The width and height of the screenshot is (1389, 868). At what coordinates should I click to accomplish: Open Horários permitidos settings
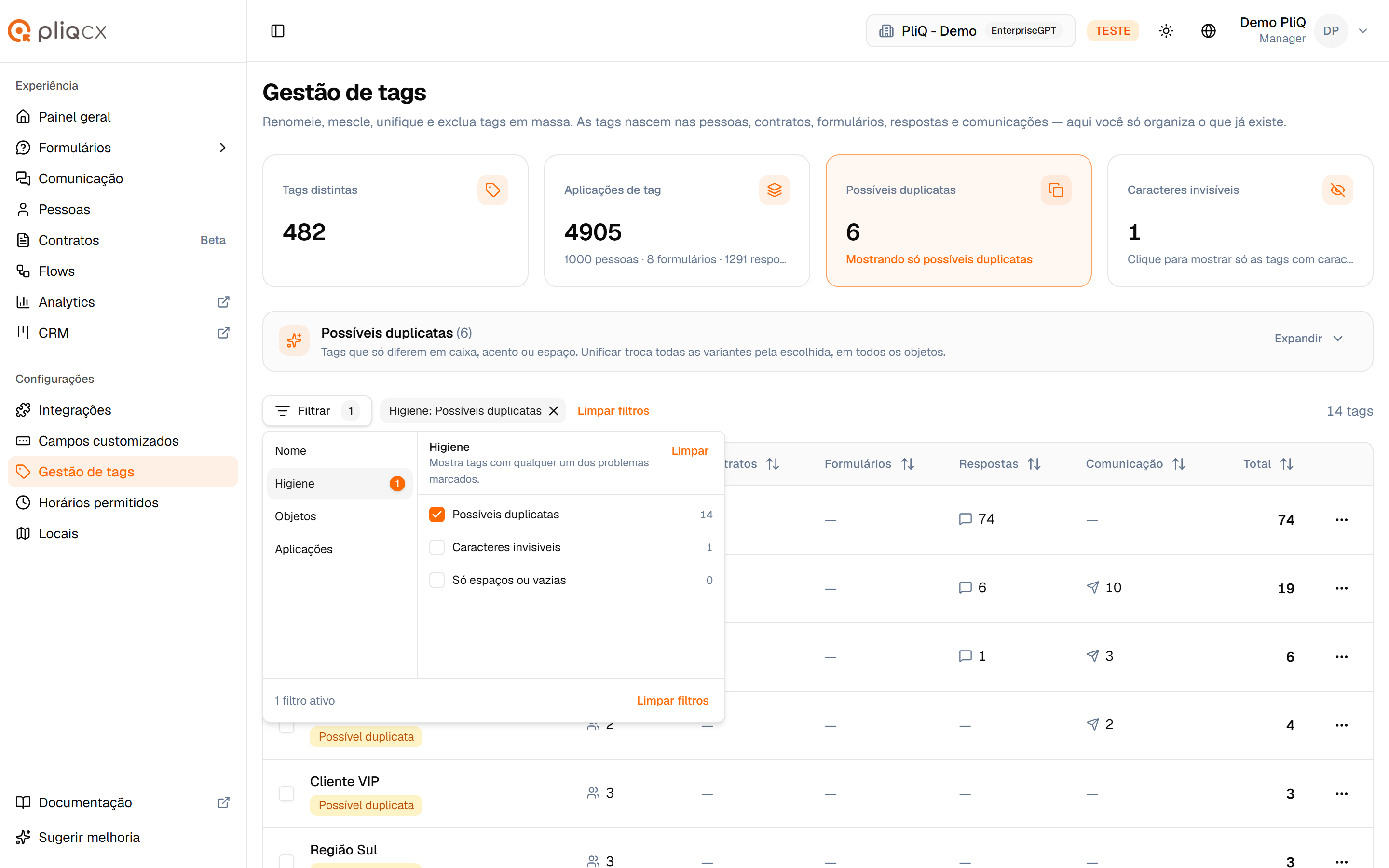click(123, 503)
